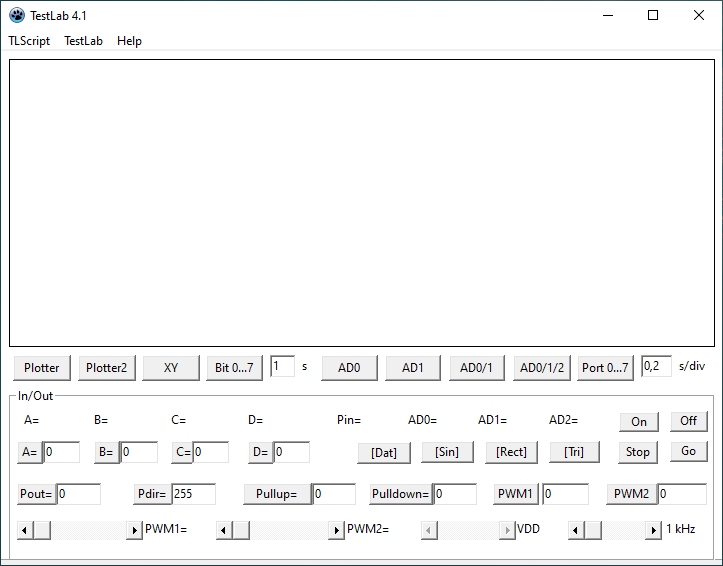Click the s/div time input field
723x566 pixels.
[656, 367]
